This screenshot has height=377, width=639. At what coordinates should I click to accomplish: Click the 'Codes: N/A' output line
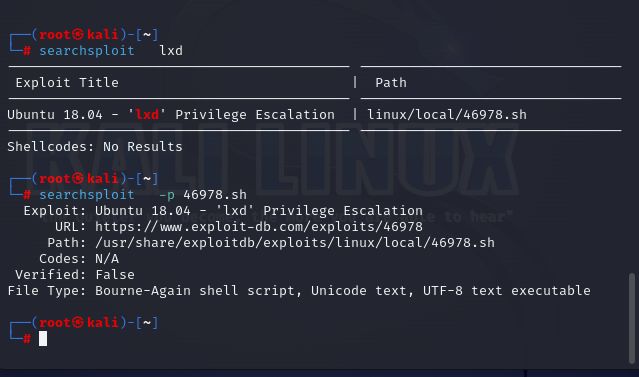coord(79,259)
